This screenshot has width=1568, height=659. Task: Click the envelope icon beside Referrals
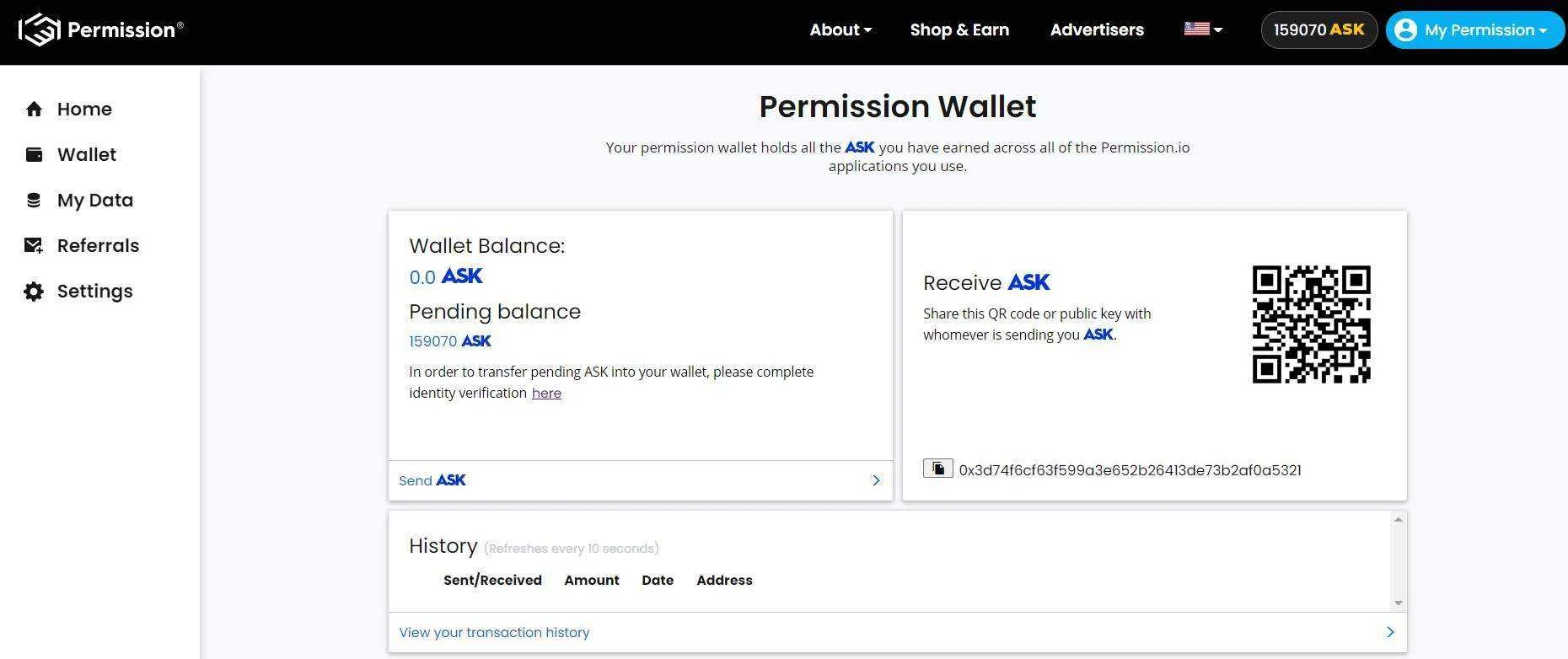[x=34, y=245]
